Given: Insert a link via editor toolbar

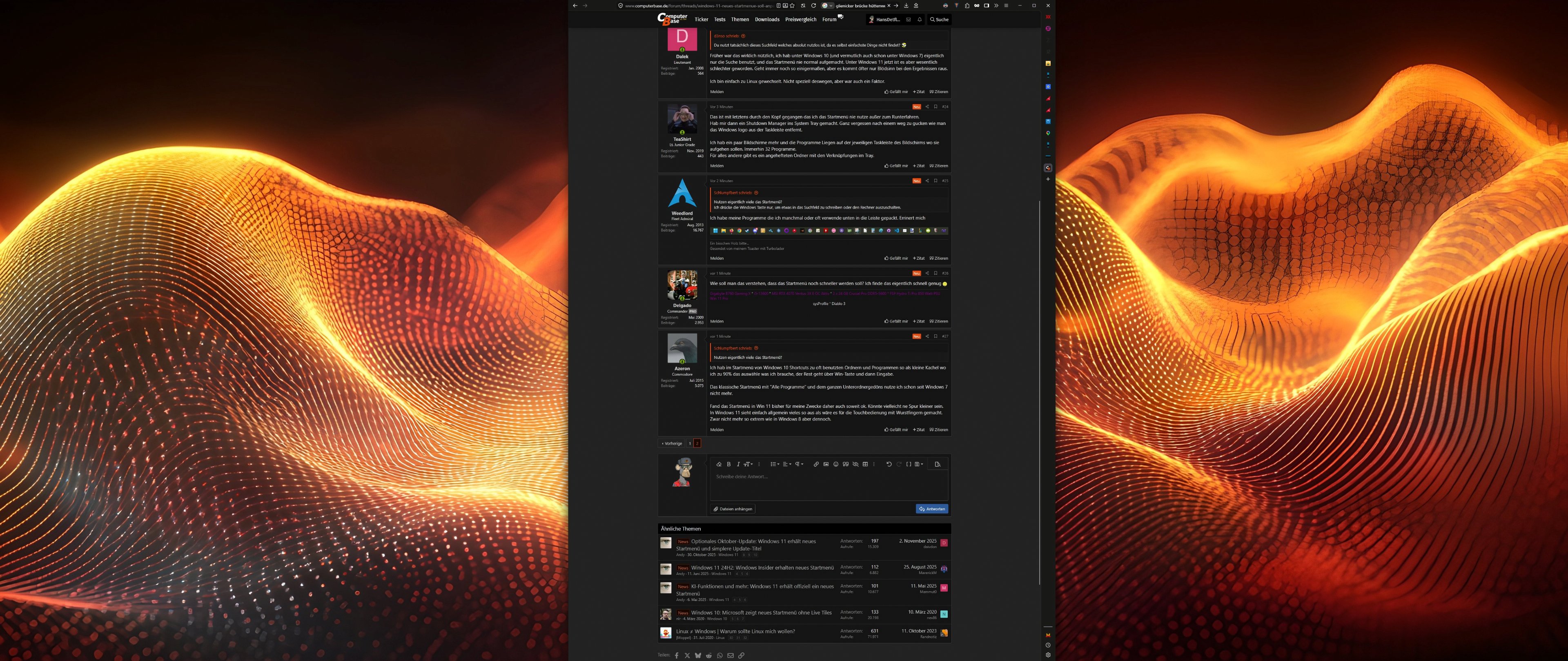Looking at the screenshot, I should tap(816, 464).
